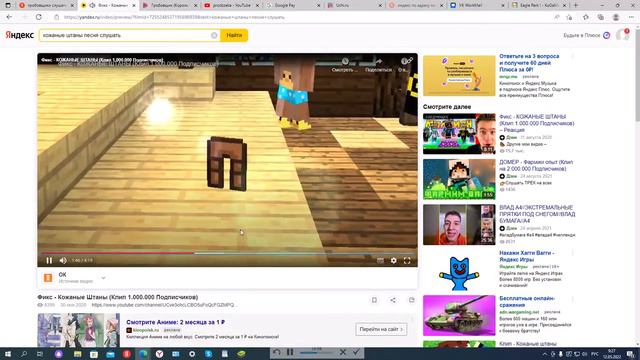The image size is (640, 360).
Task: Open browser profile icon in toolbar
Action: pos(616,17)
